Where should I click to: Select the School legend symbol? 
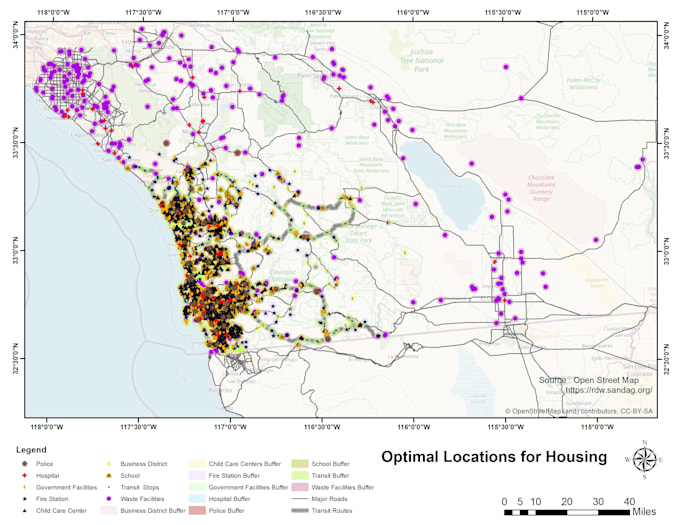[109, 476]
